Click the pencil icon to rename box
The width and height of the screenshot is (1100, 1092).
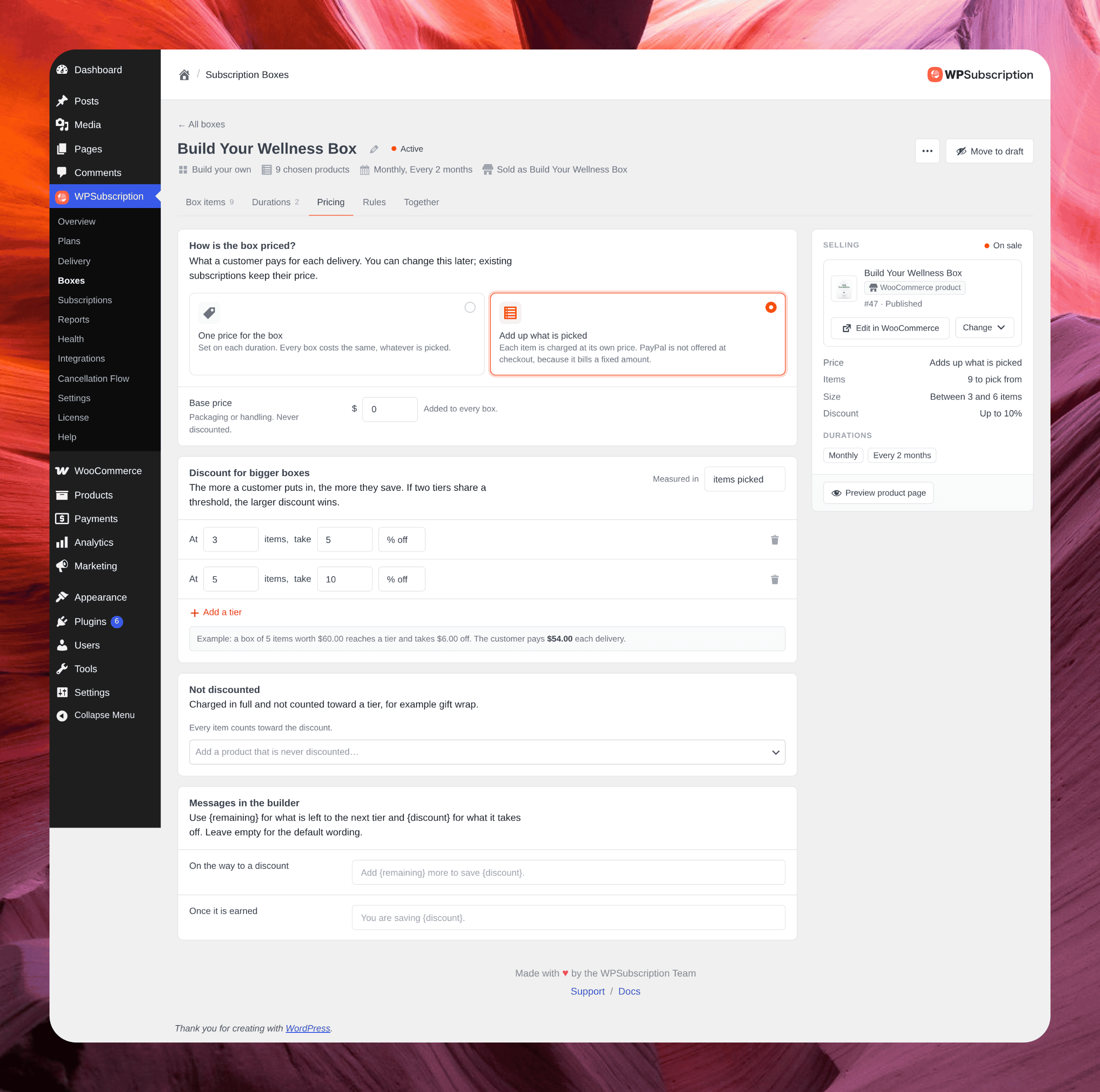[374, 149]
